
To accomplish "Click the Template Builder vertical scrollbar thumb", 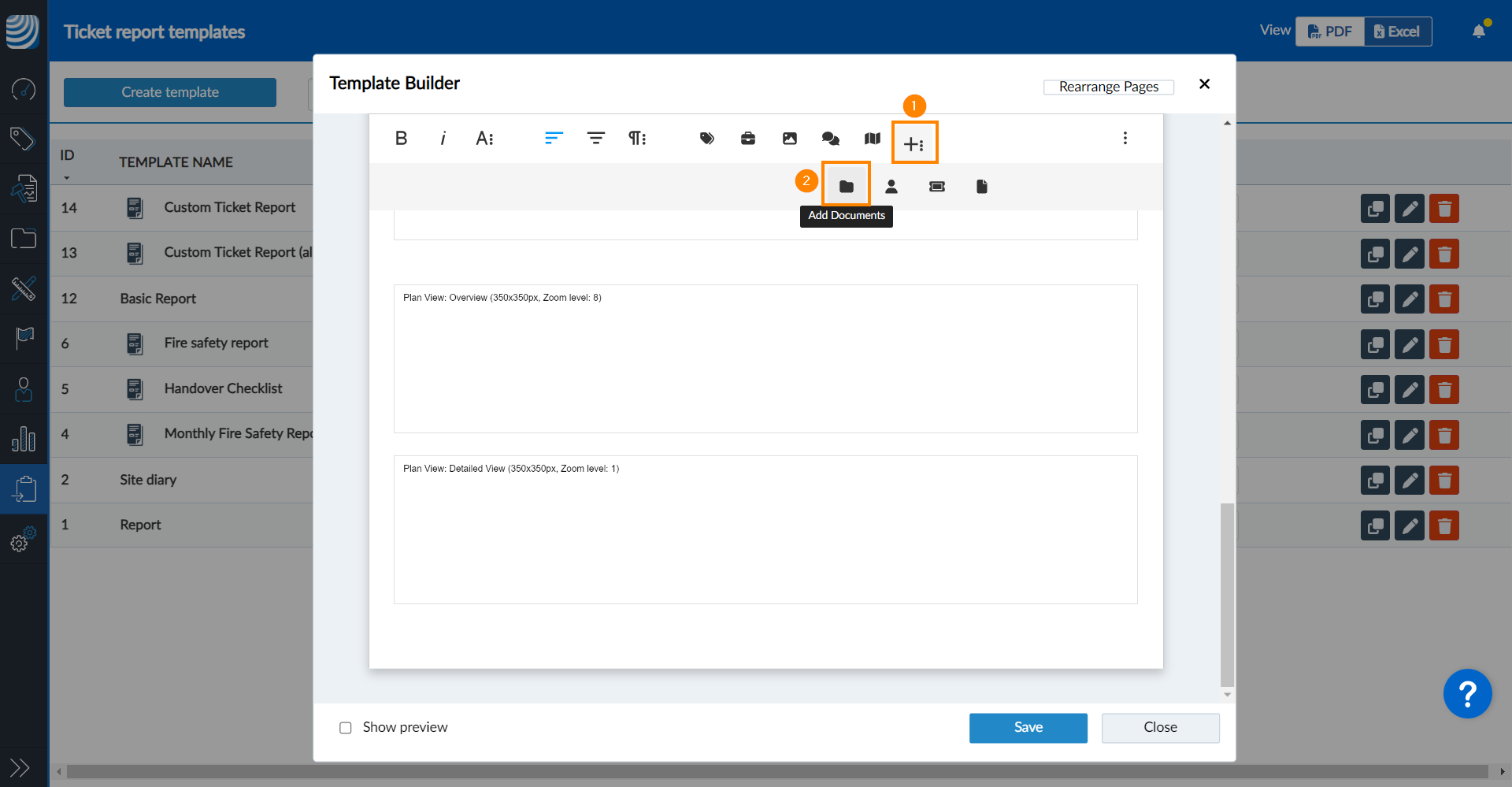I will point(1227,595).
